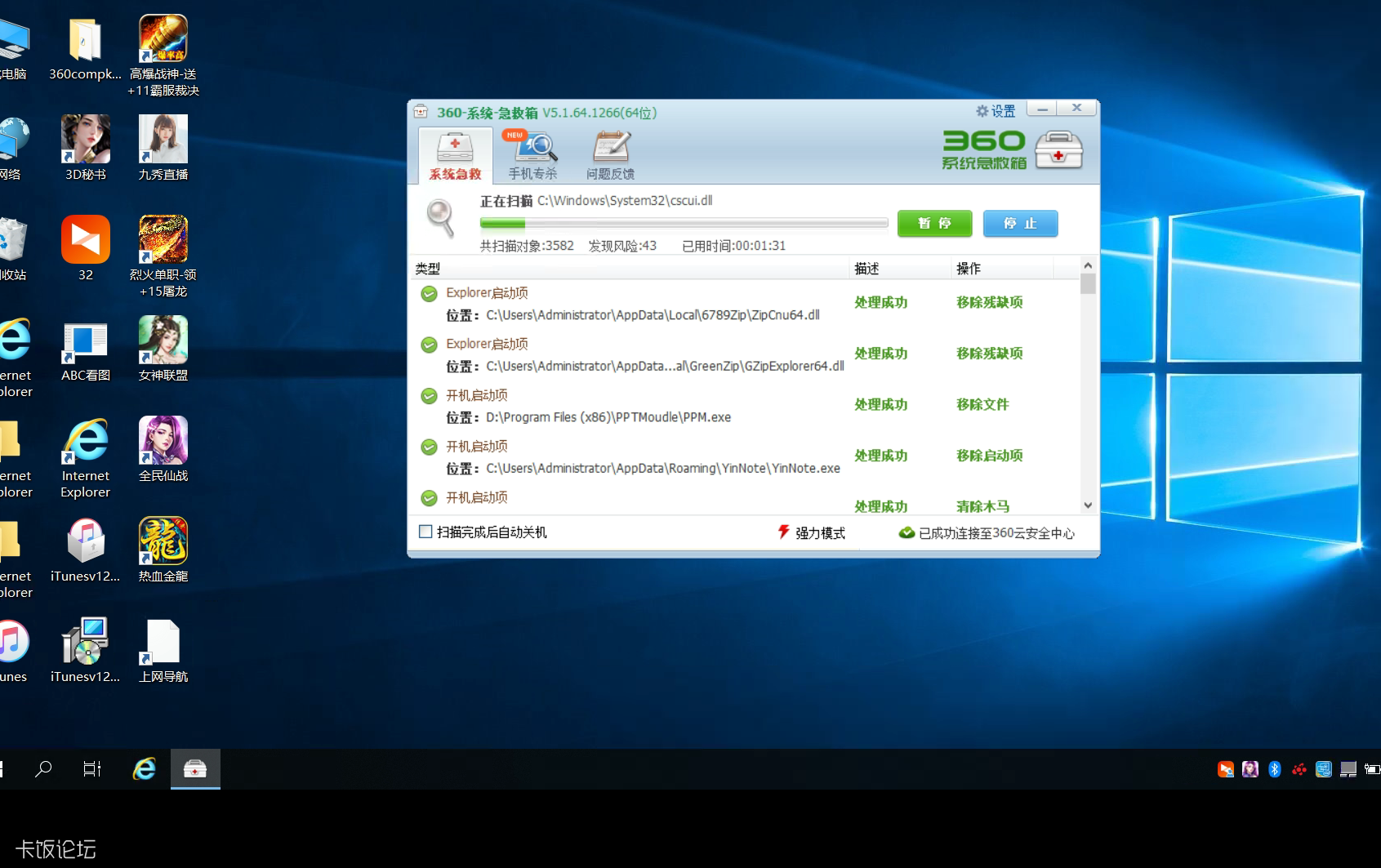Switch to the 手机专杀 tab
This screenshot has width=1381, height=868.
532,155
